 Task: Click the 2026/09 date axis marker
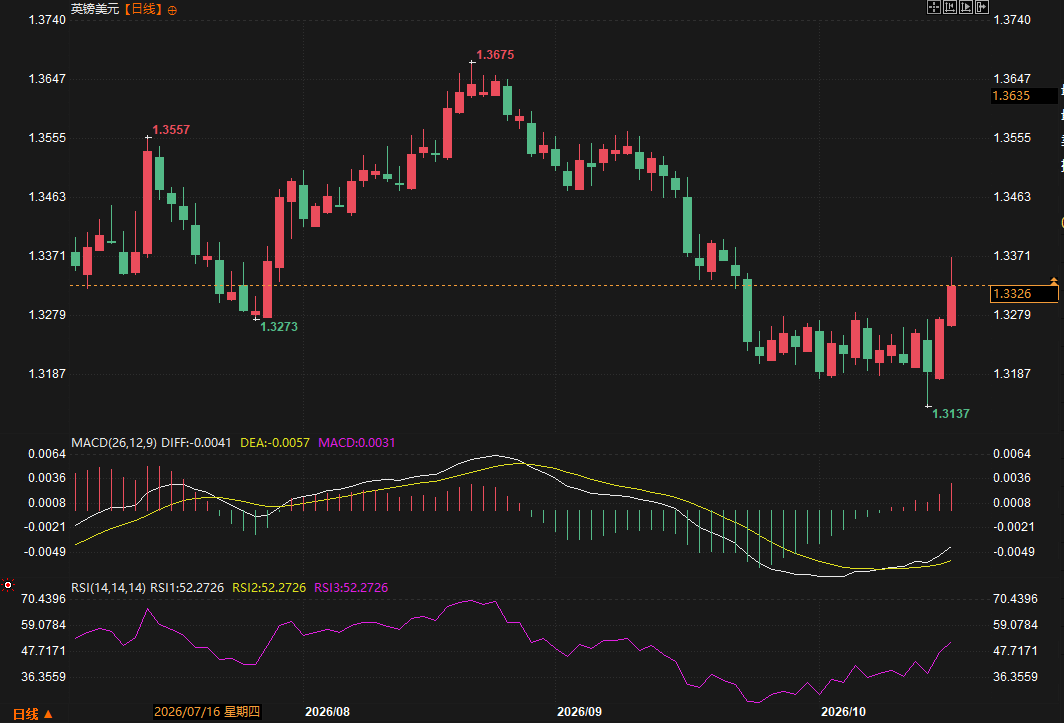(x=580, y=711)
